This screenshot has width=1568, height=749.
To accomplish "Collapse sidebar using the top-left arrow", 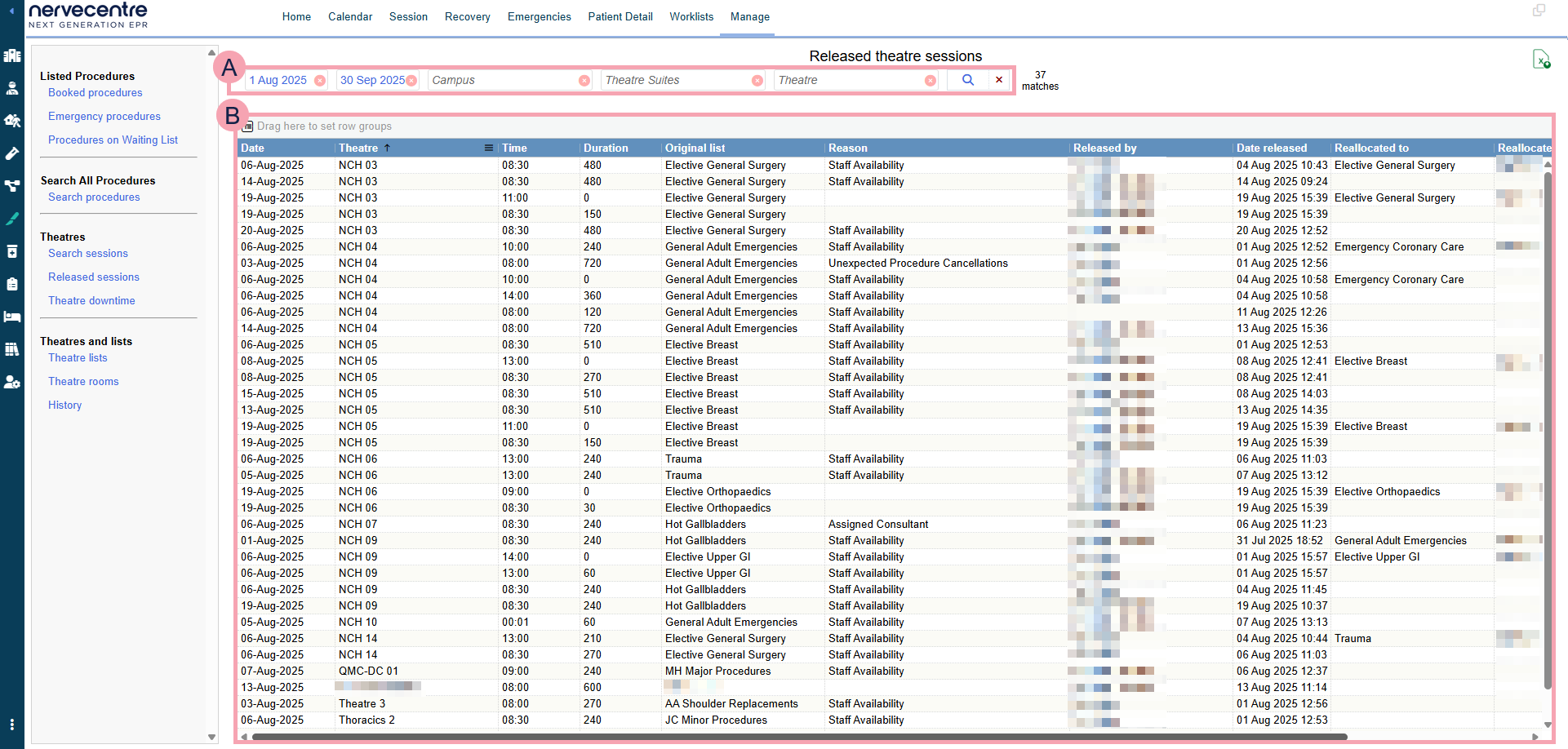I will click(11, 11).
